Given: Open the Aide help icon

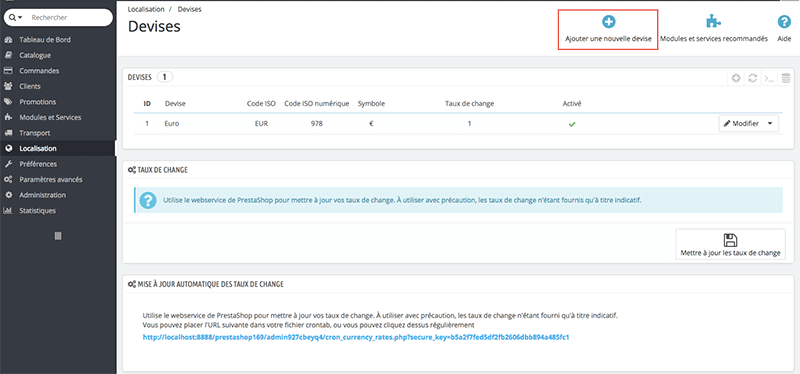Looking at the screenshot, I should pyautogui.click(x=784, y=21).
